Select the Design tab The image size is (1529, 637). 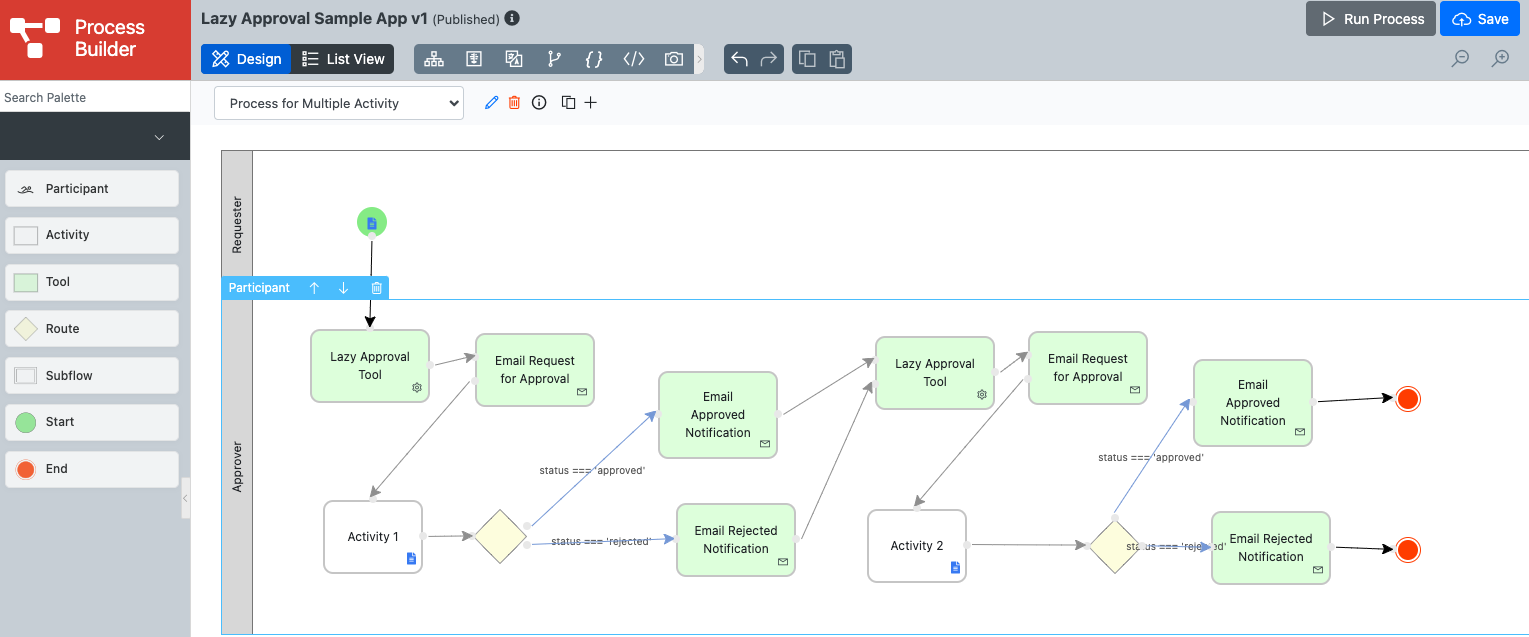pos(246,59)
